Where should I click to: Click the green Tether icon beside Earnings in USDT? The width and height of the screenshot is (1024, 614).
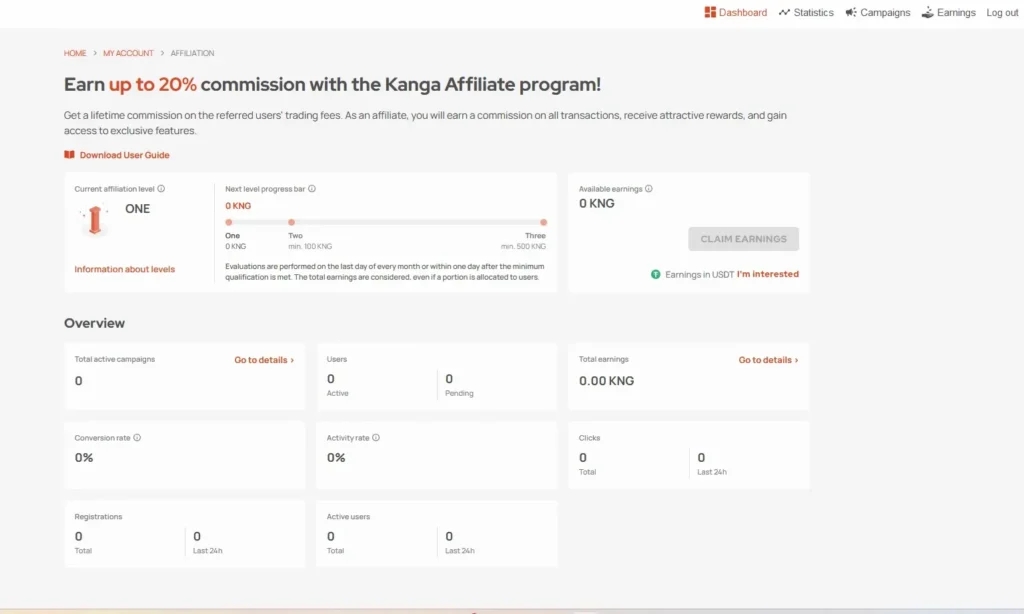point(656,274)
